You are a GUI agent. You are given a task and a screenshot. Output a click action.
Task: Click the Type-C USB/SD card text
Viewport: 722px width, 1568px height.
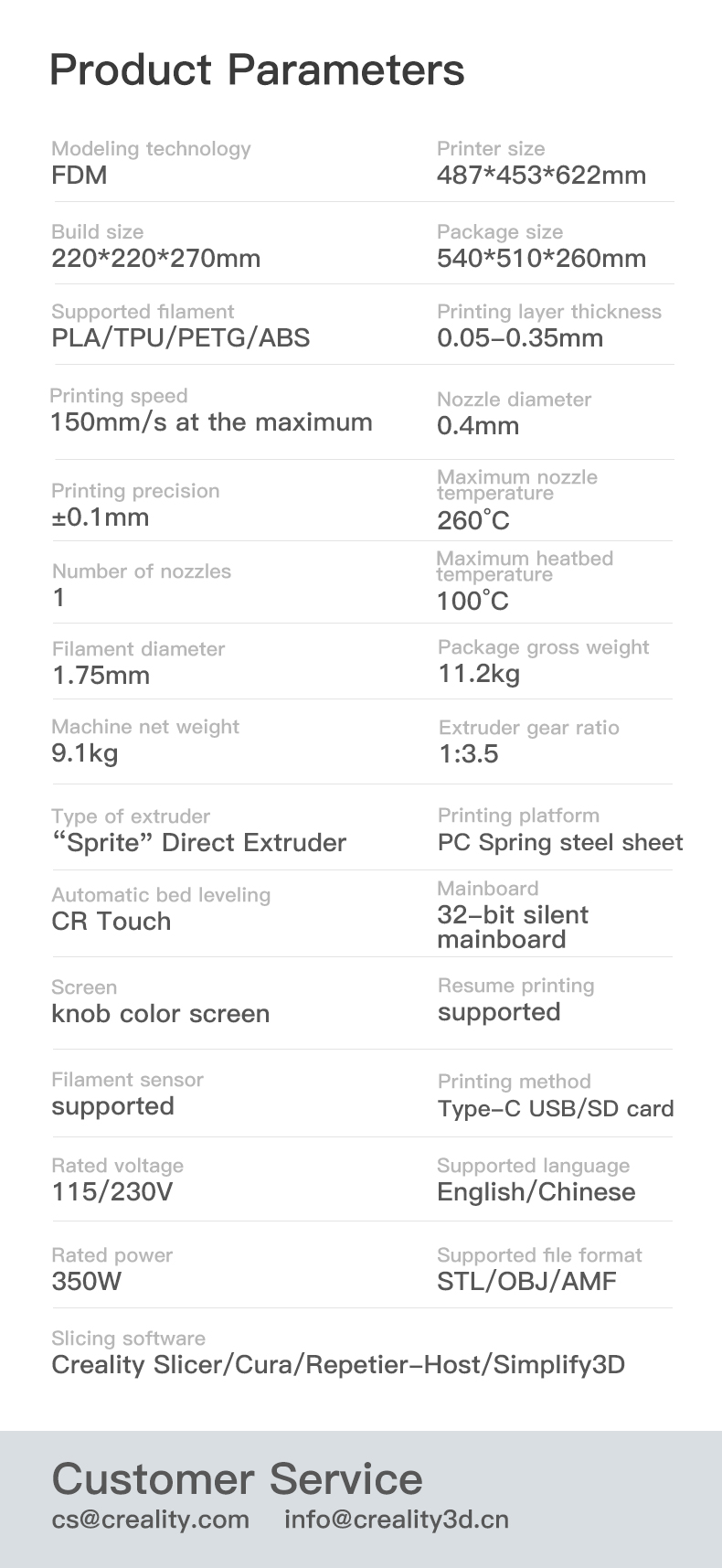556,1109
